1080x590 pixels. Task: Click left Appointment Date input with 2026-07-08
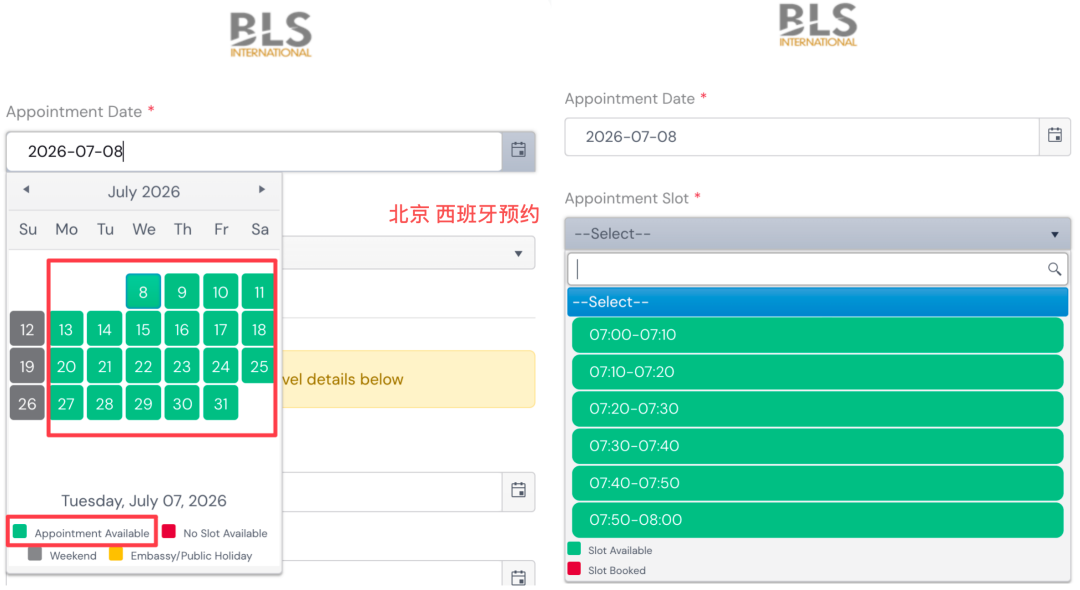(254, 151)
